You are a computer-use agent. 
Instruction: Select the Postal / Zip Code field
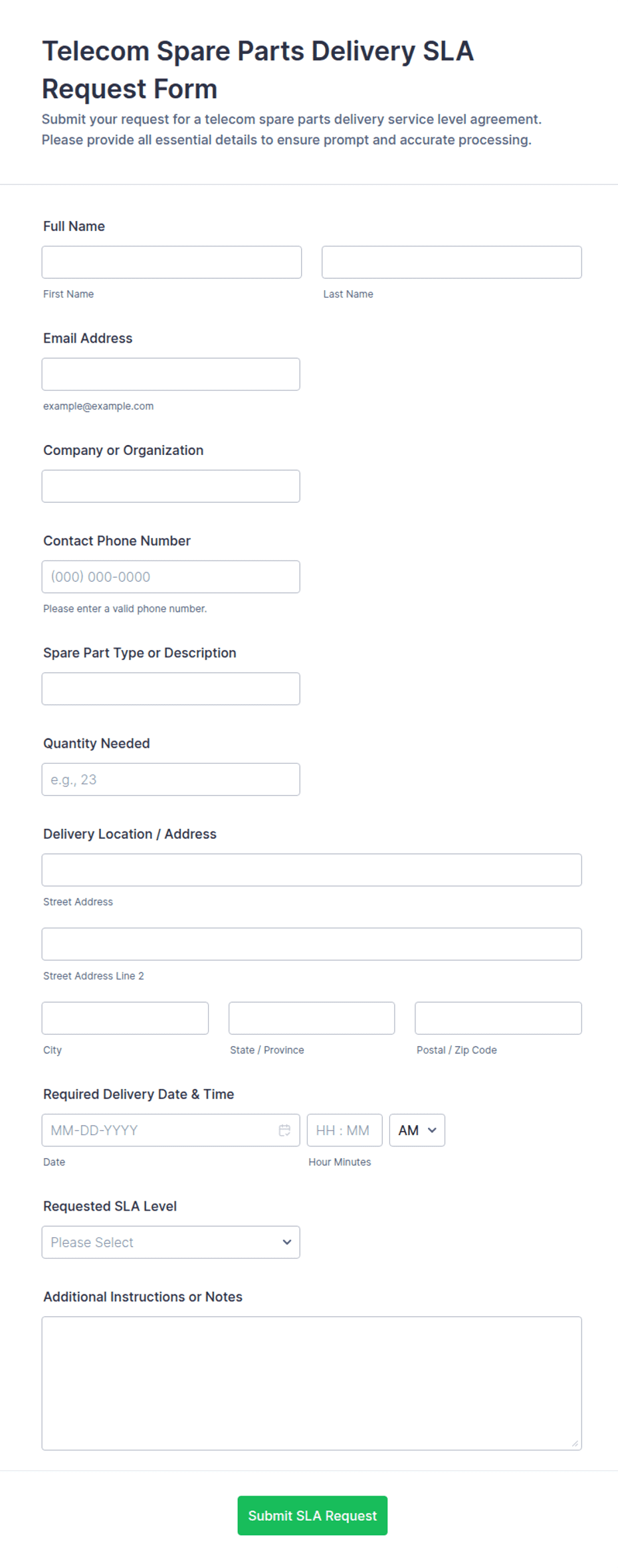[498, 1018]
